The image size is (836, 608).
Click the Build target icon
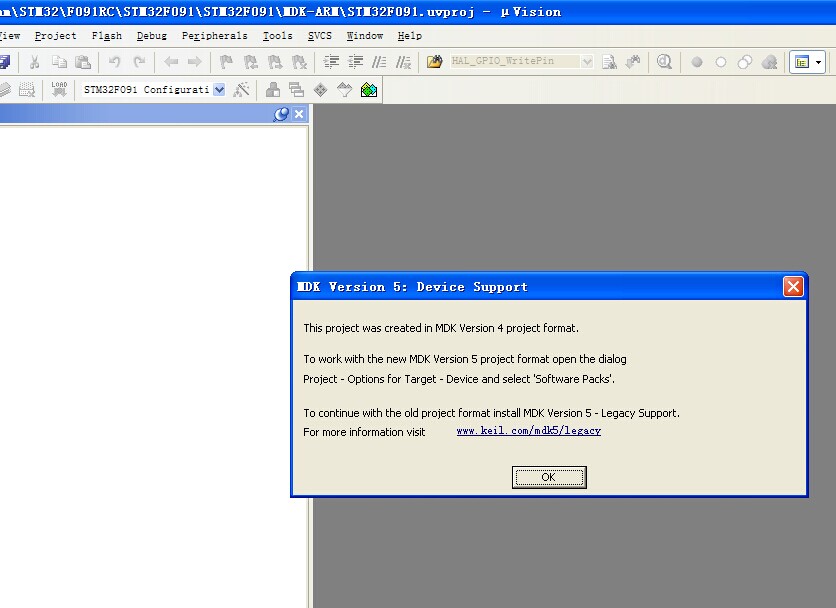click(4, 90)
